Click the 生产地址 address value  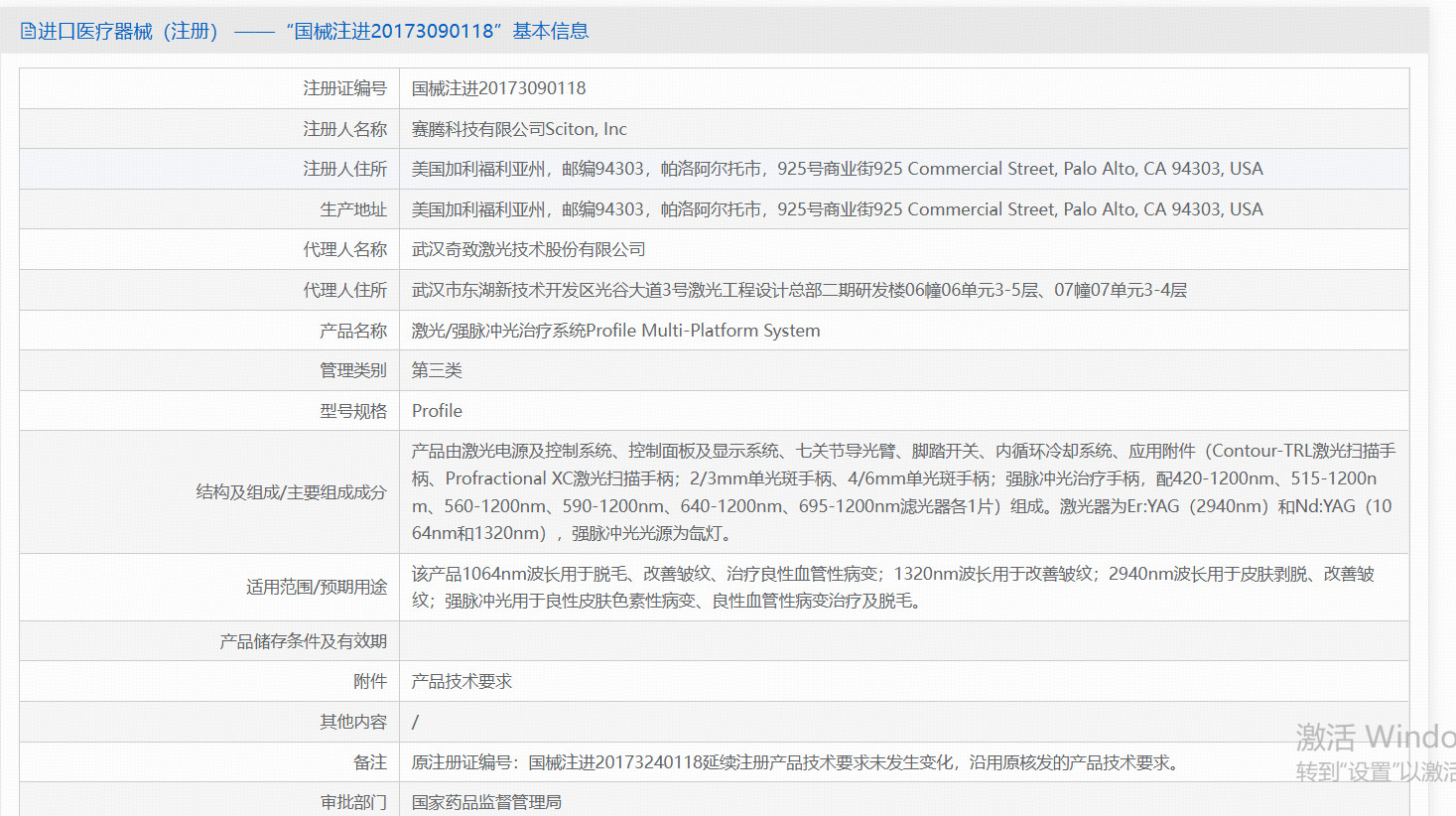click(x=837, y=209)
